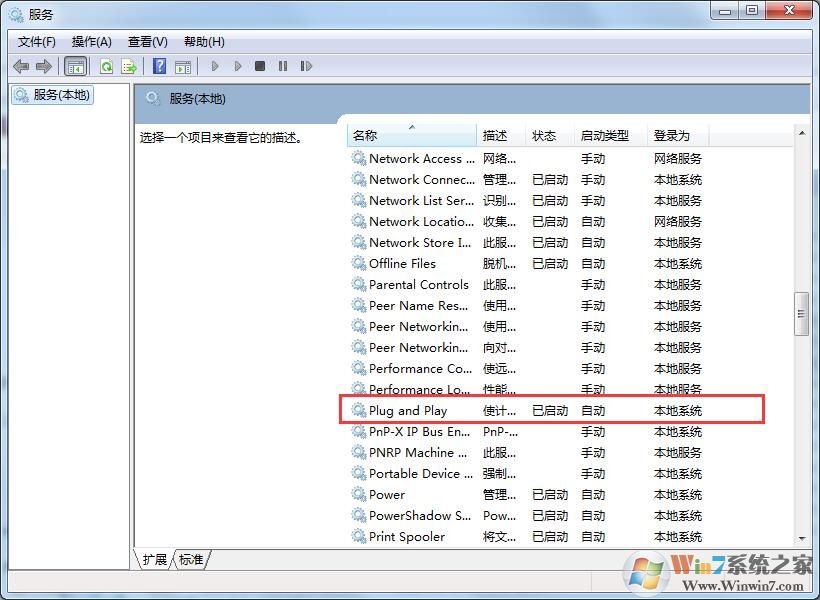Image resolution: width=820 pixels, height=600 pixels.
Task: Switch to the 标准 tab
Action: [x=192, y=560]
